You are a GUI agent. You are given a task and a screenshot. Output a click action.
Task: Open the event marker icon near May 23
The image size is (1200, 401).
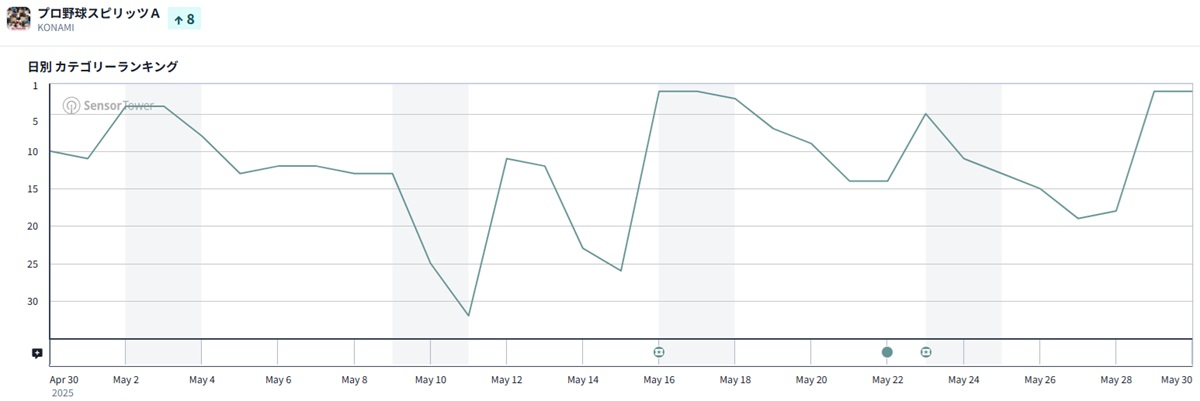click(926, 352)
